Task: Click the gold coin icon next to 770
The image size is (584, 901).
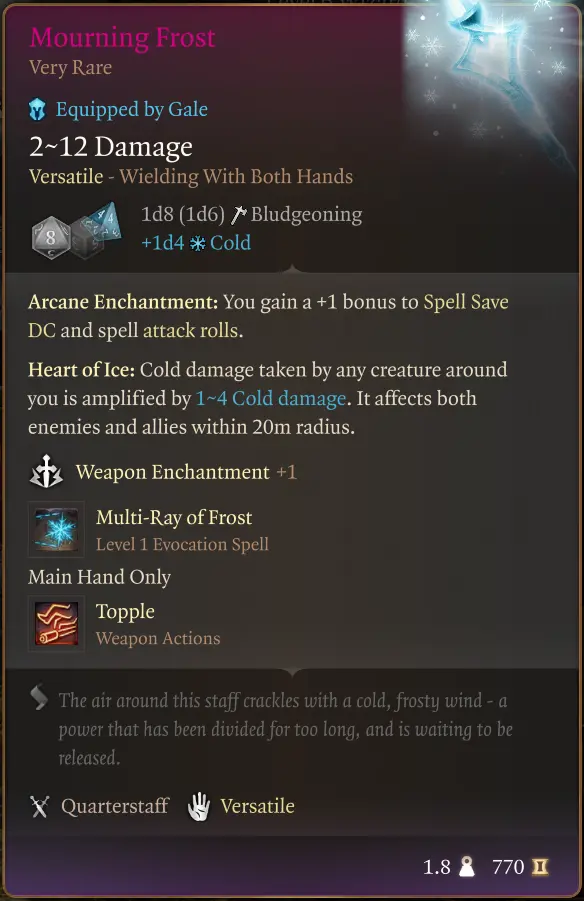Action: tap(540, 867)
